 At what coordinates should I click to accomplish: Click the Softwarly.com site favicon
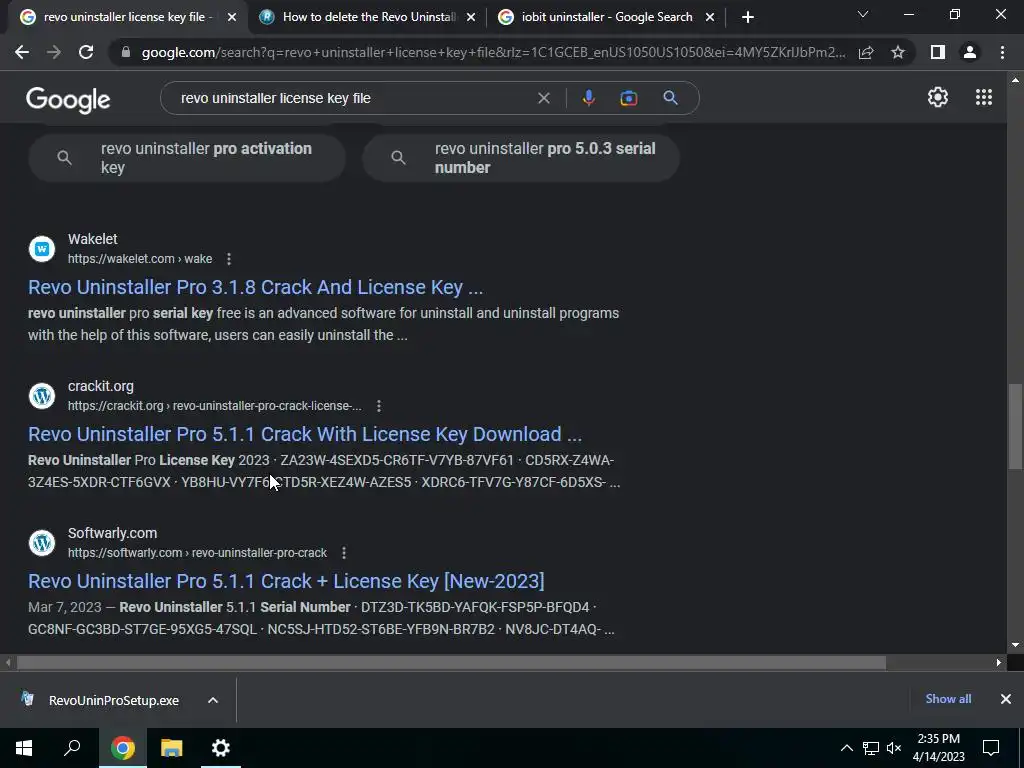tap(42, 543)
